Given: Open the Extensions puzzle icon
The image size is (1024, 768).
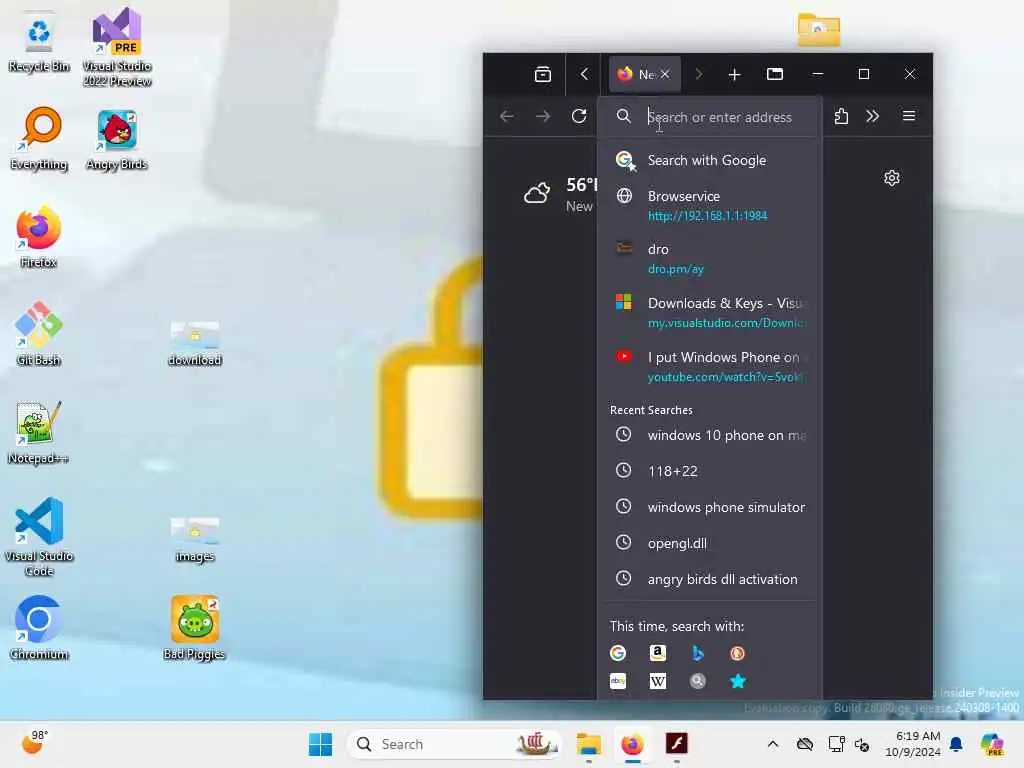Looking at the screenshot, I should [841, 116].
